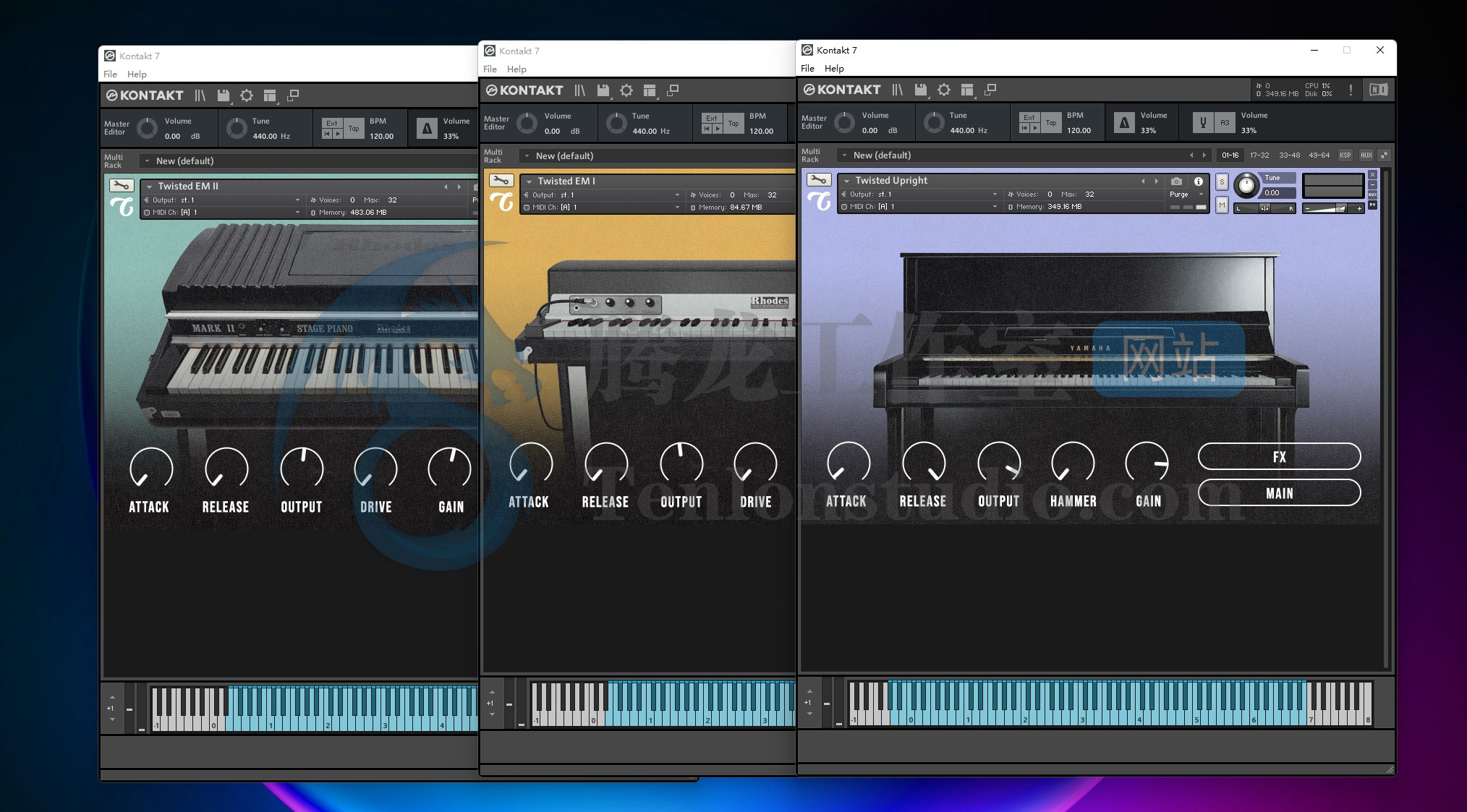The height and width of the screenshot is (812, 1467).
Task: Toggle KSP multi script button
Action: (x=1345, y=155)
